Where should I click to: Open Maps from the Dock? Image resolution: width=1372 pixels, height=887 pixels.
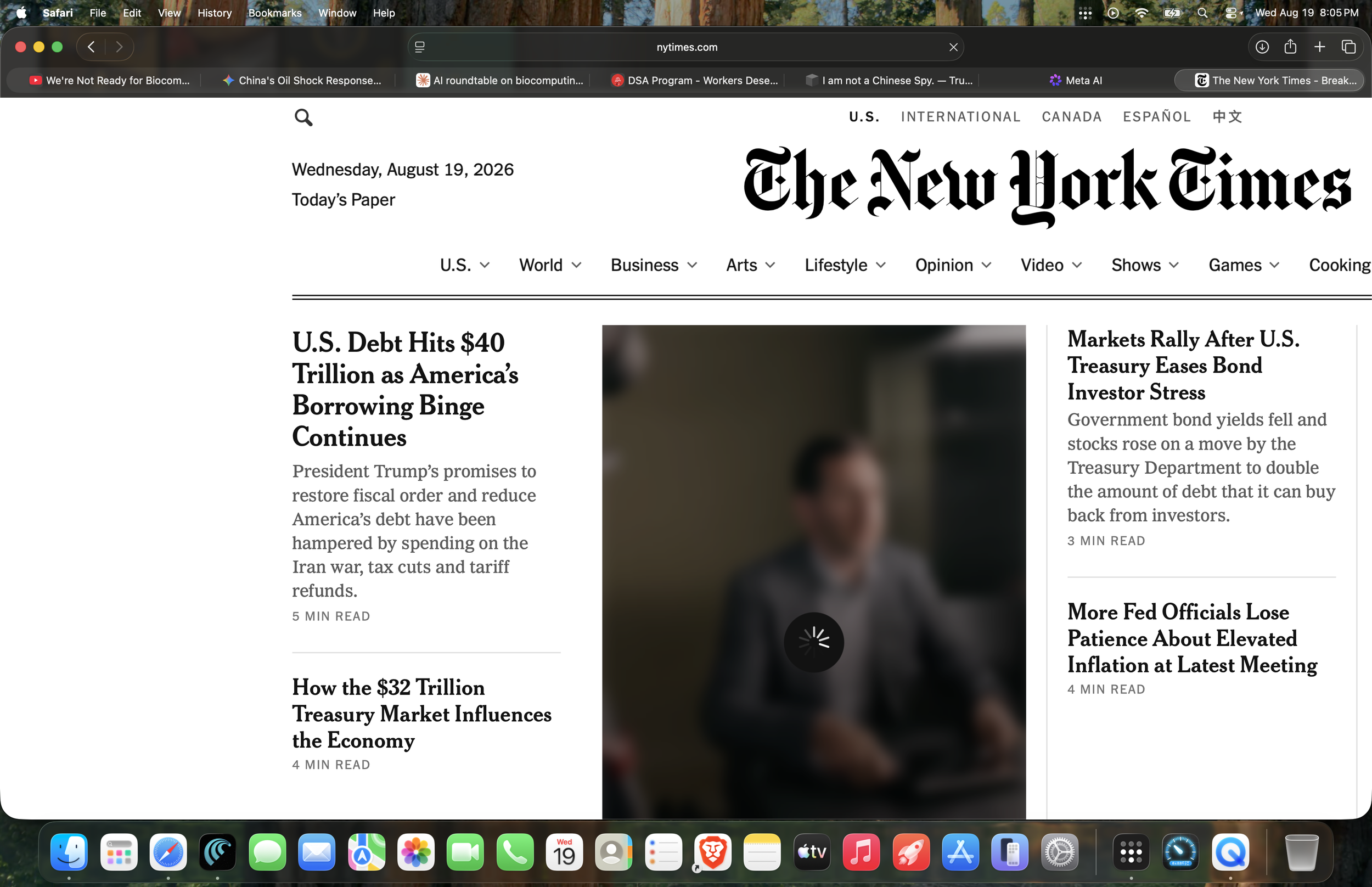tap(366, 852)
